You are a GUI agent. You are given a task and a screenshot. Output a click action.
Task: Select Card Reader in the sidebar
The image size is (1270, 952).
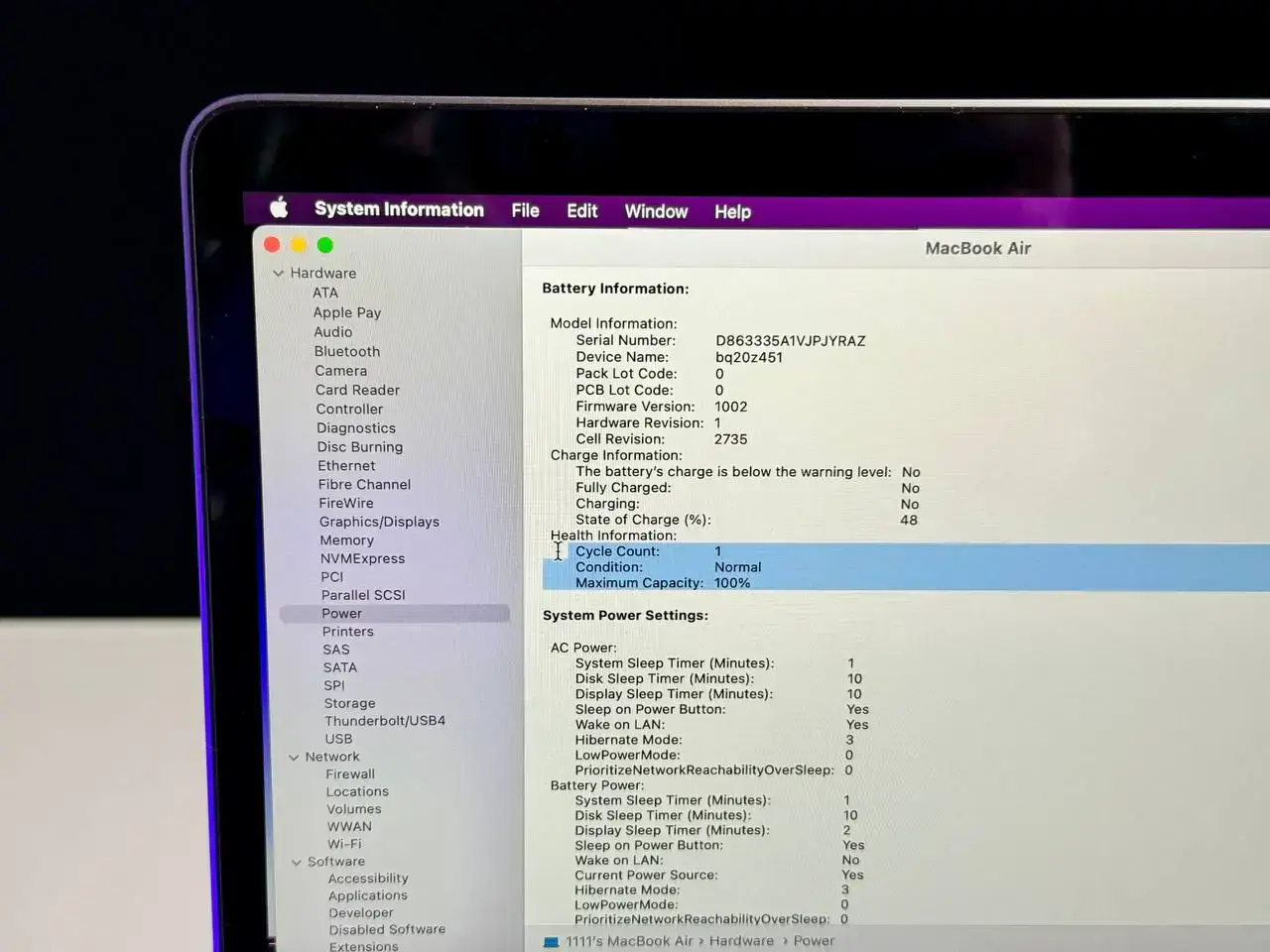point(357,390)
